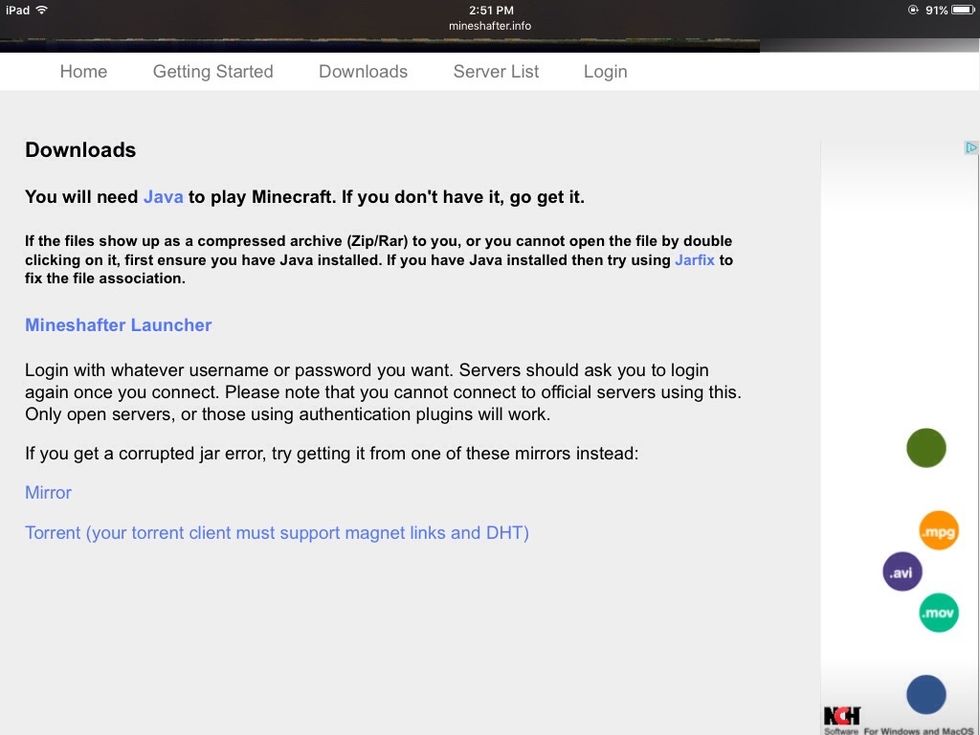Tap the rotation lock status icon
The image size is (980, 735).
(913, 10)
